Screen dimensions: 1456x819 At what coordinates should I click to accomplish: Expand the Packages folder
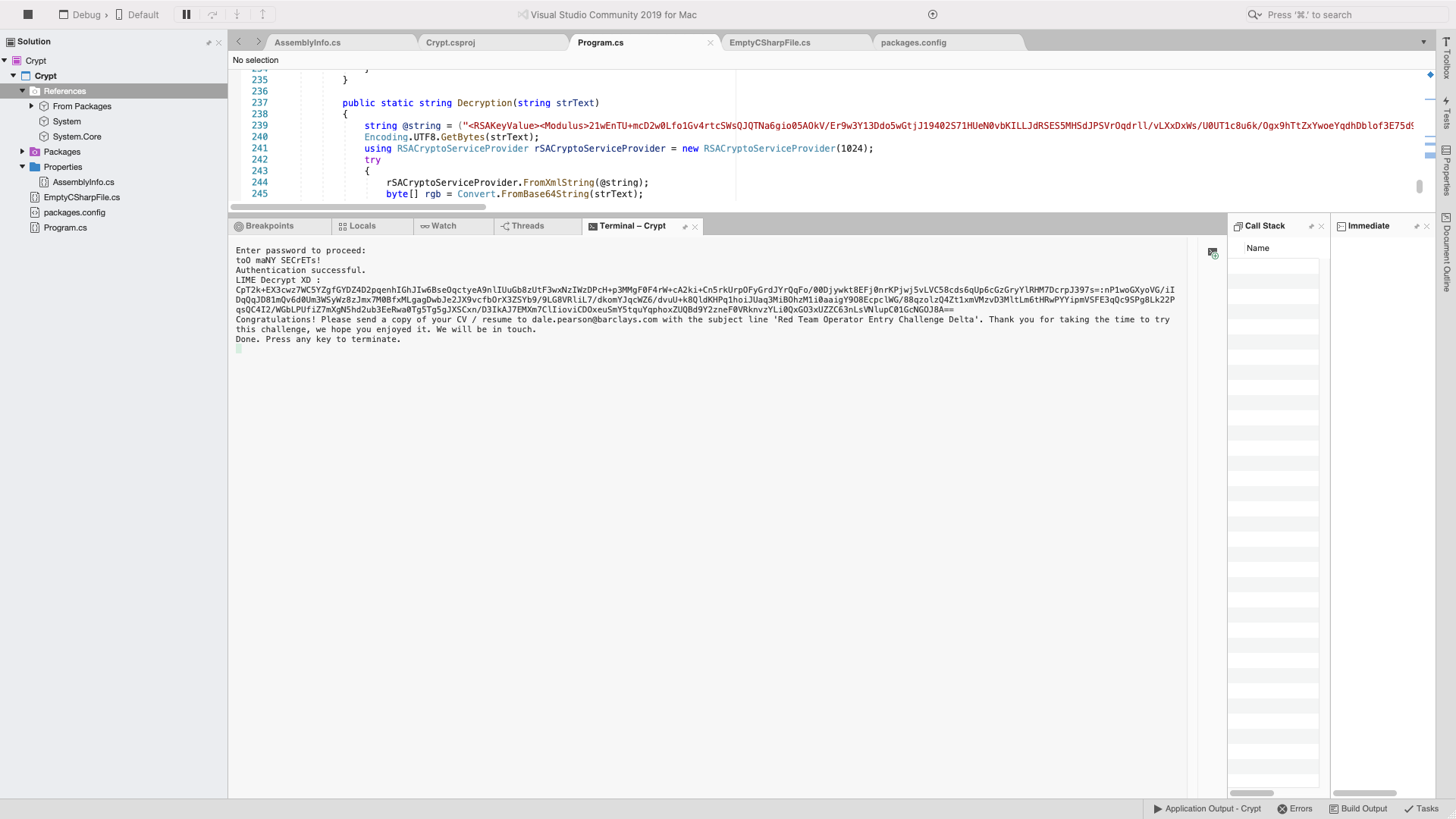(x=23, y=152)
